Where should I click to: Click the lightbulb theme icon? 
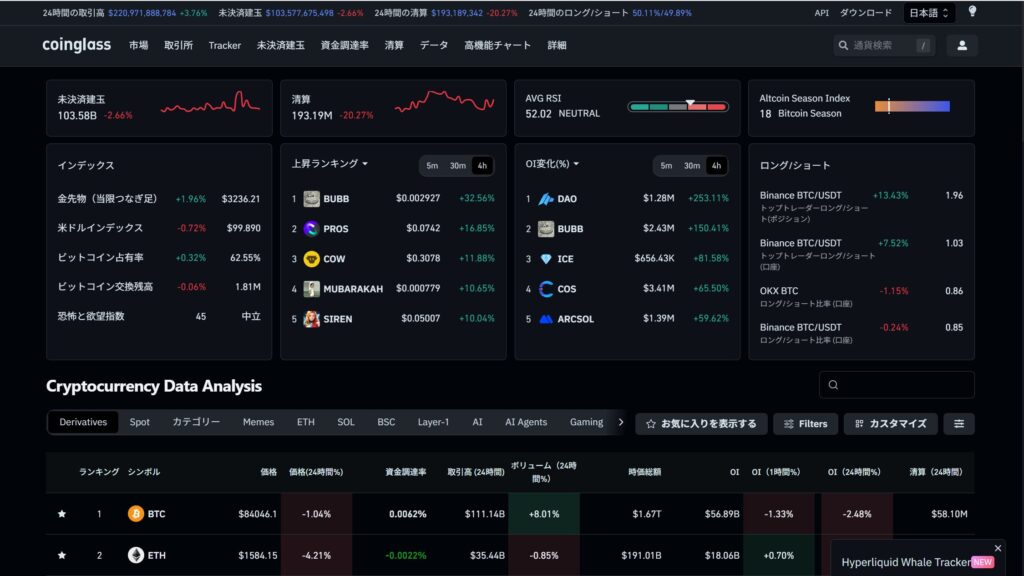(x=972, y=12)
